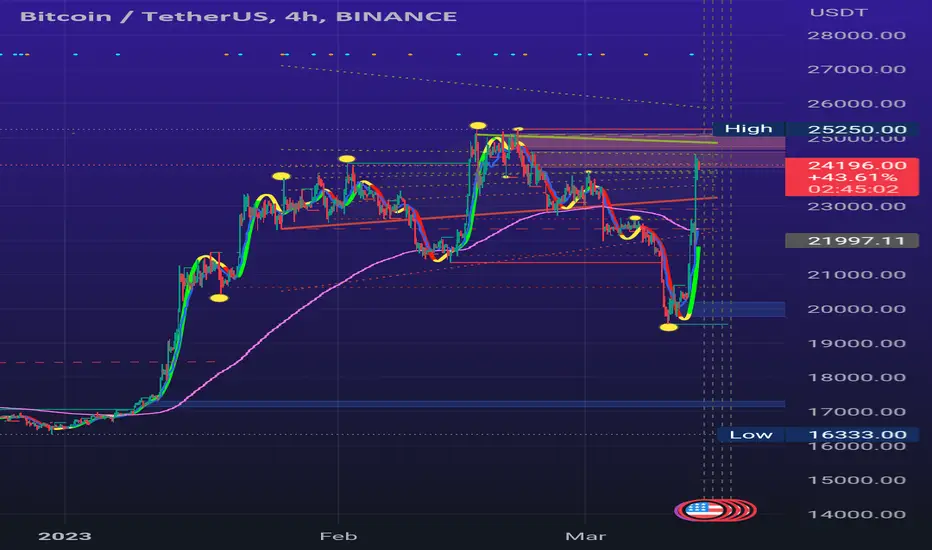Click the gray 21997.11 price label
The width and height of the screenshot is (932, 550).
[x=852, y=241]
